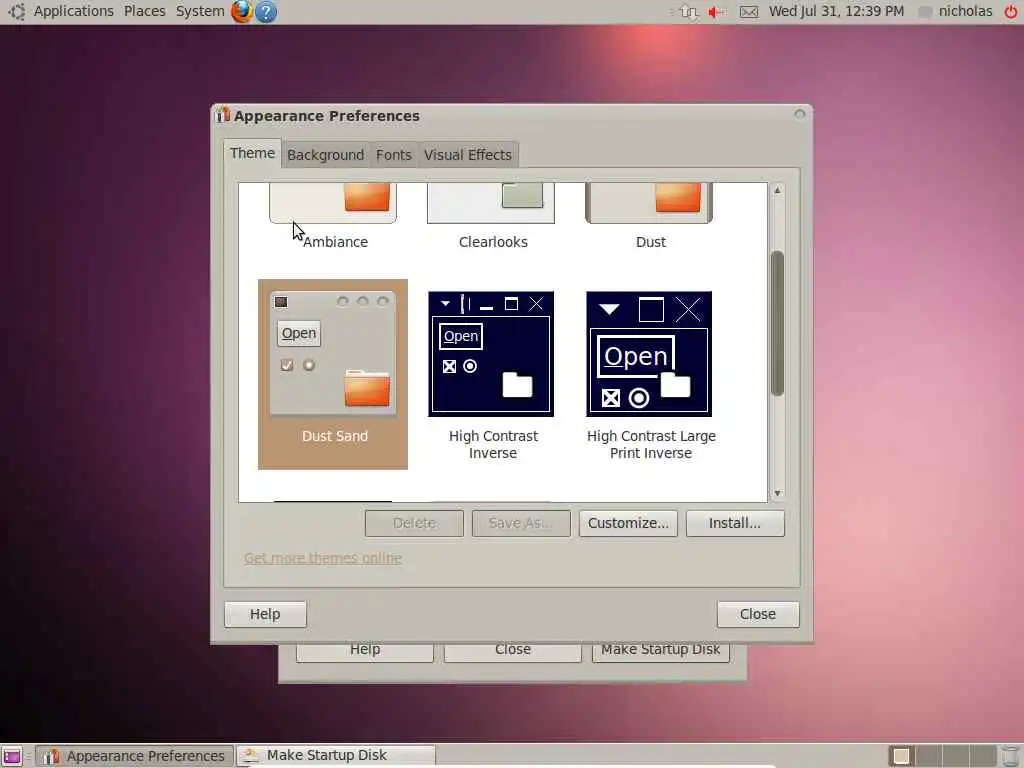This screenshot has height=768, width=1024.
Task: Switch to the Fonts tab
Action: tap(394, 155)
